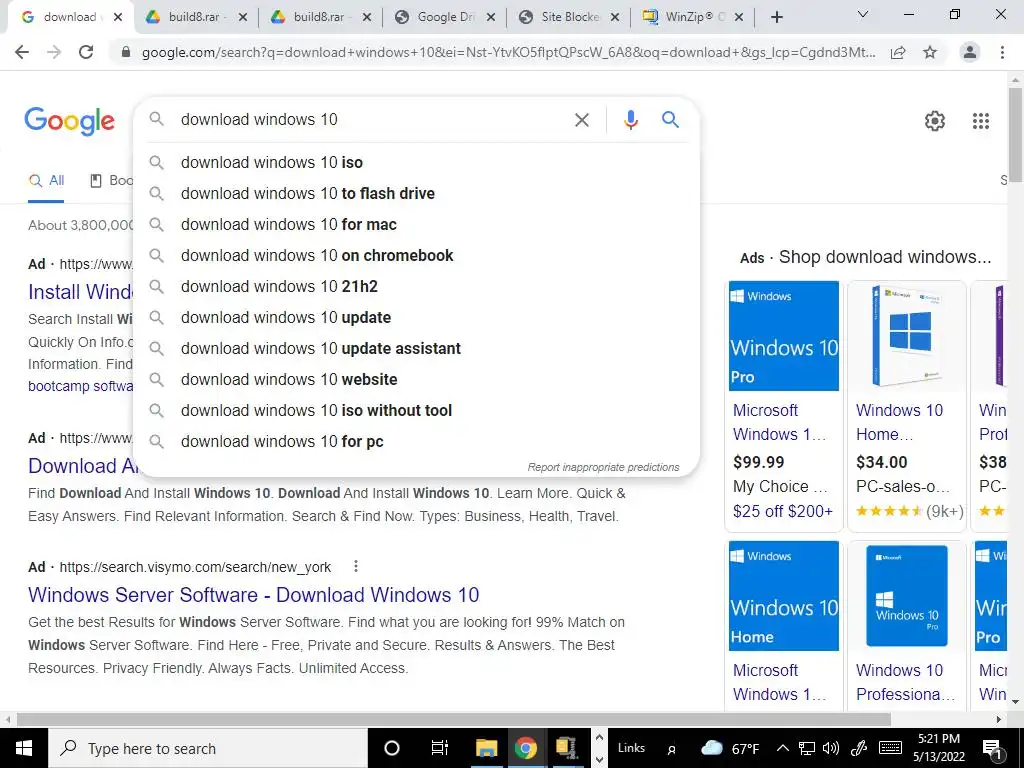Open touch keyboard icon in tray

[x=890, y=748]
